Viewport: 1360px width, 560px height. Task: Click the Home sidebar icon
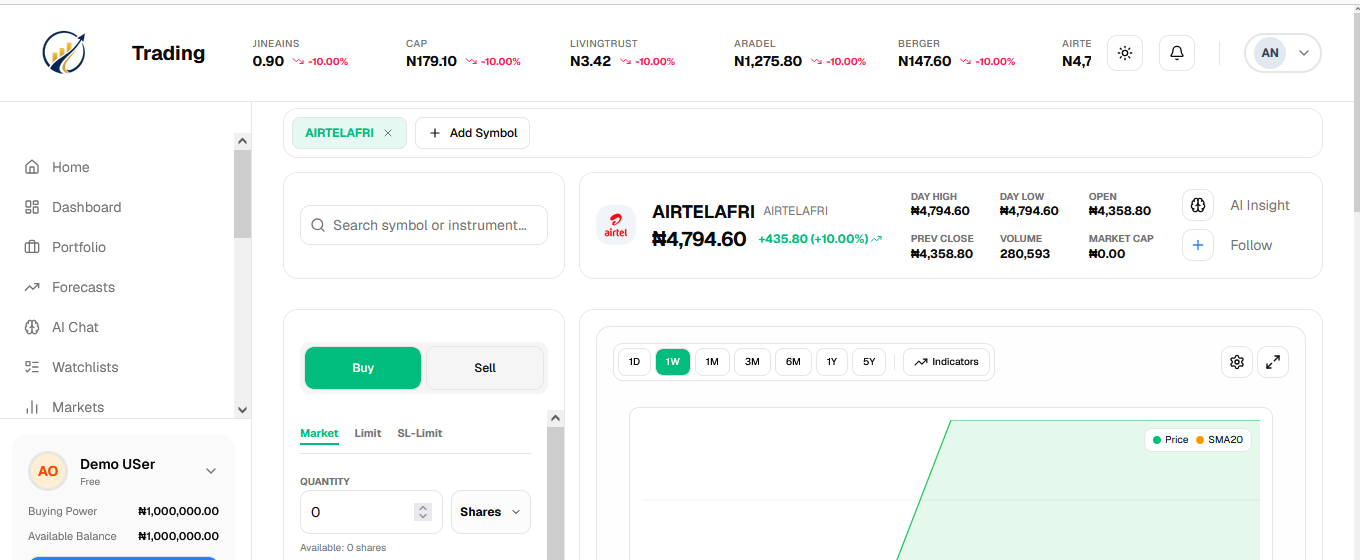(x=32, y=167)
